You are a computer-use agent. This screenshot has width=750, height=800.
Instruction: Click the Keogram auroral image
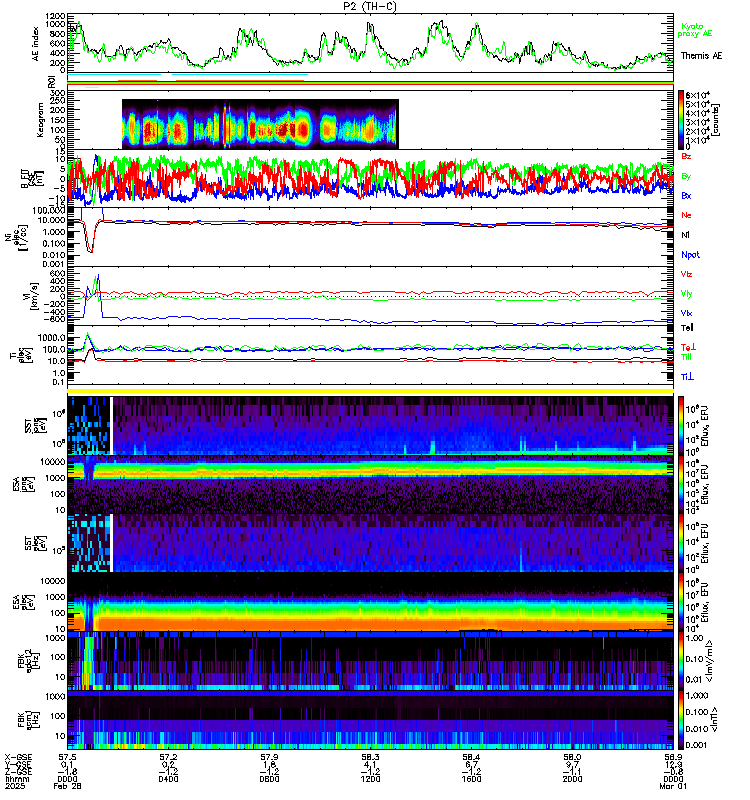click(x=260, y=124)
